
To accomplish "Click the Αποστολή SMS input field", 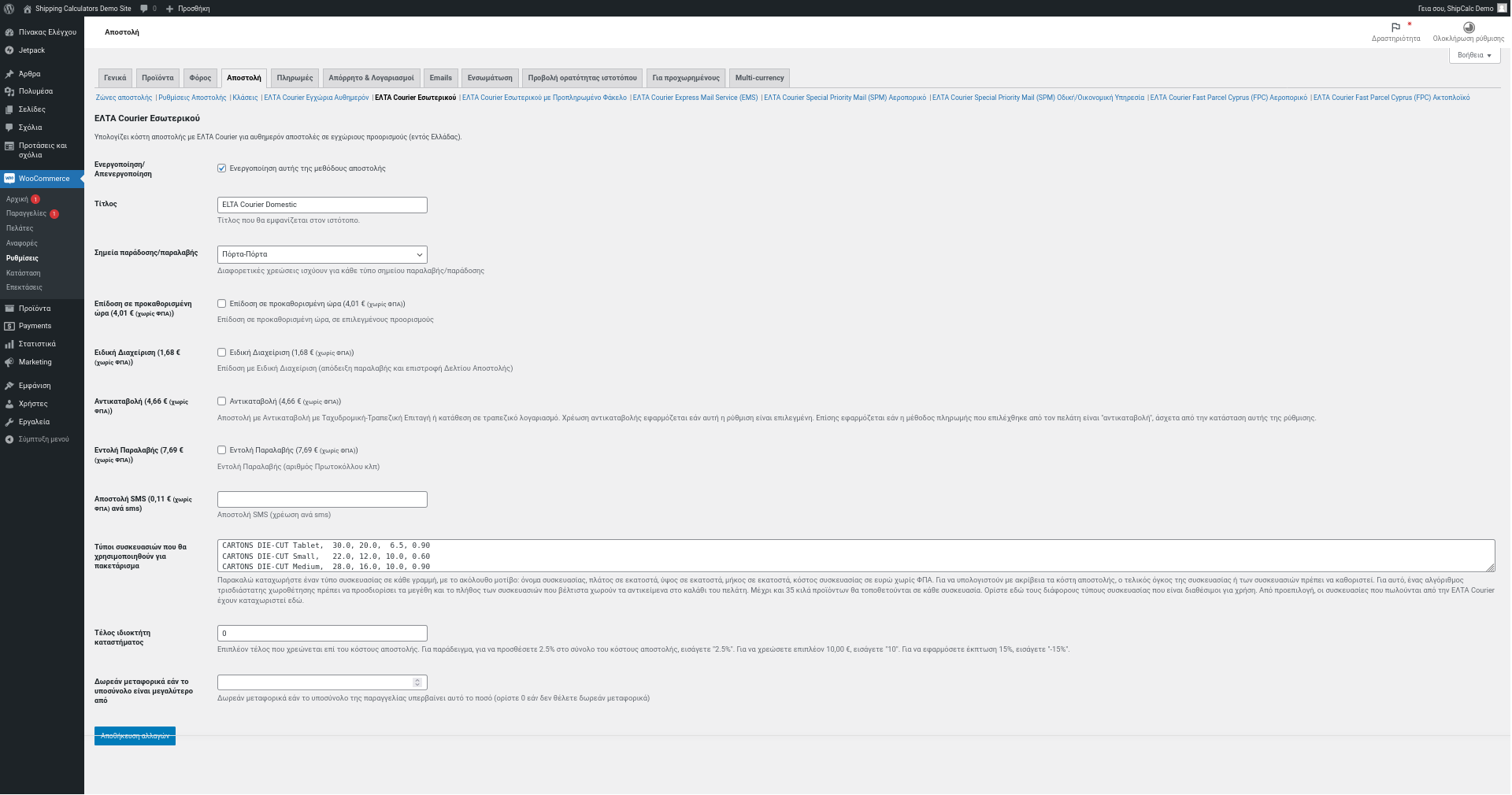I will point(322,500).
